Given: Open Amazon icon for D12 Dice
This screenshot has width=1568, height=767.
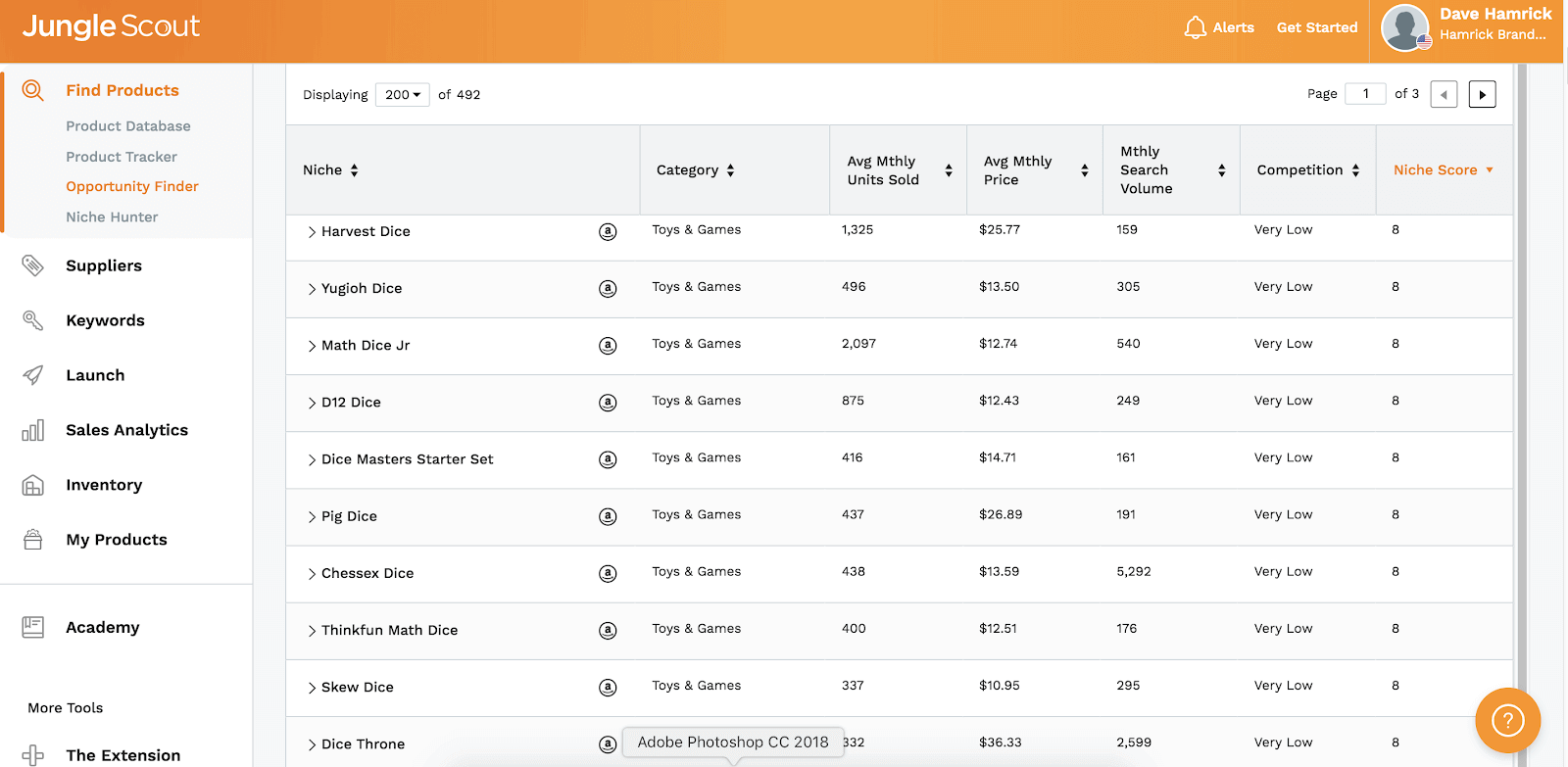Looking at the screenshot, I should tap(608, 403).
